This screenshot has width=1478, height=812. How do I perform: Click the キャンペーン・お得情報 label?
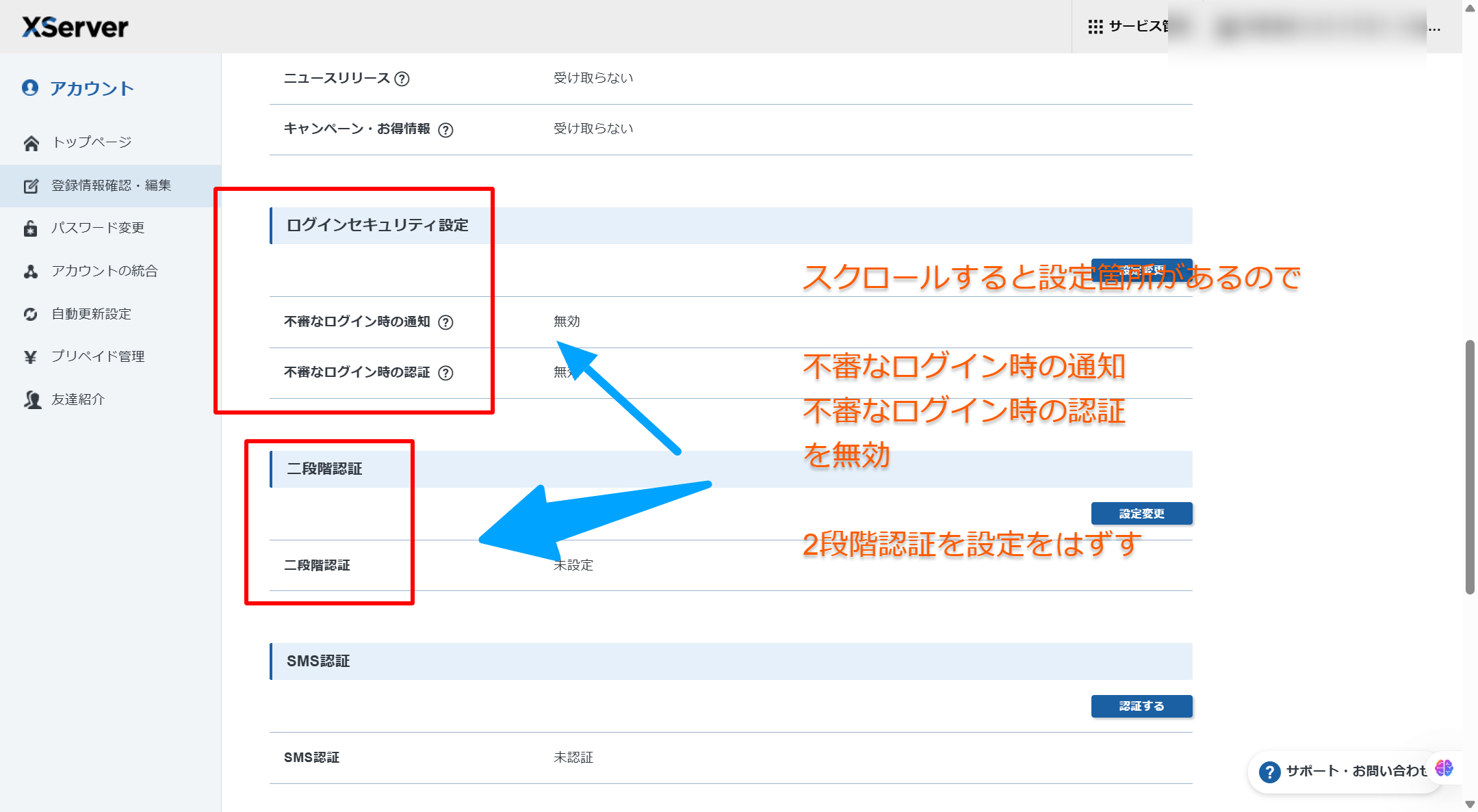tap(357, 129)
